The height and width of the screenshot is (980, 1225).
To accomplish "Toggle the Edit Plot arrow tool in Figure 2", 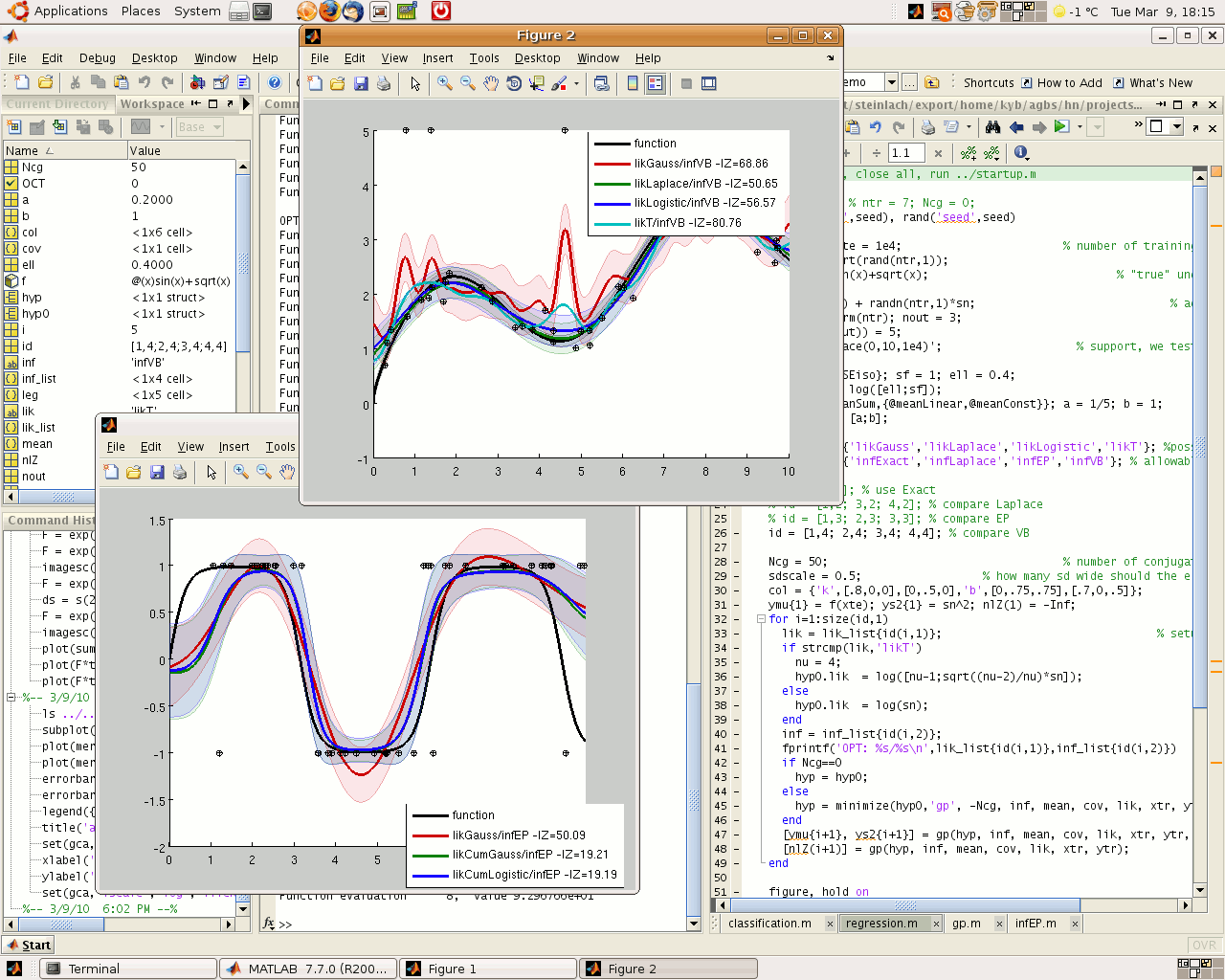I will tap(415, 83).
